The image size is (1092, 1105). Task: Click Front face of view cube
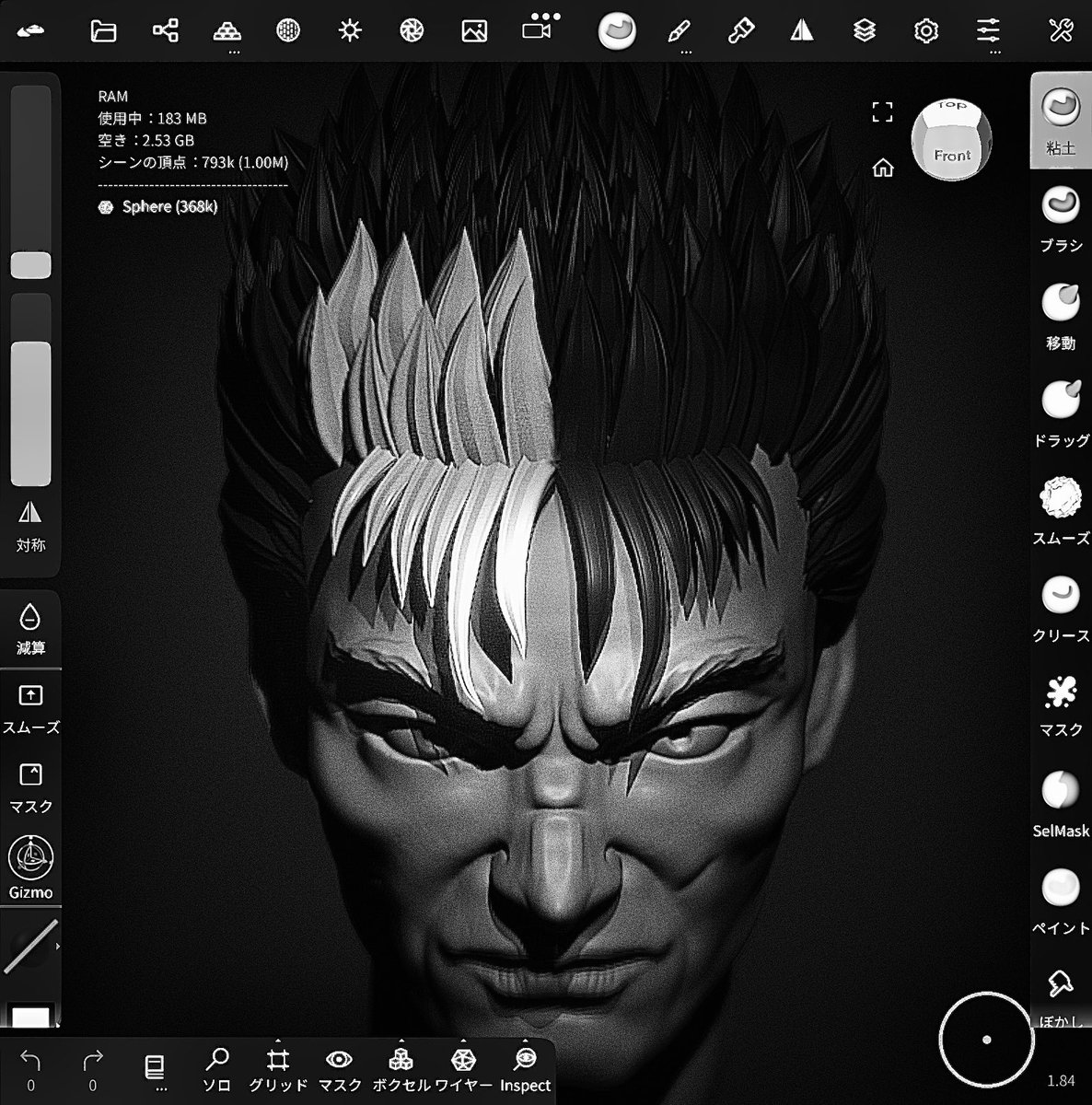pos(951,155)
